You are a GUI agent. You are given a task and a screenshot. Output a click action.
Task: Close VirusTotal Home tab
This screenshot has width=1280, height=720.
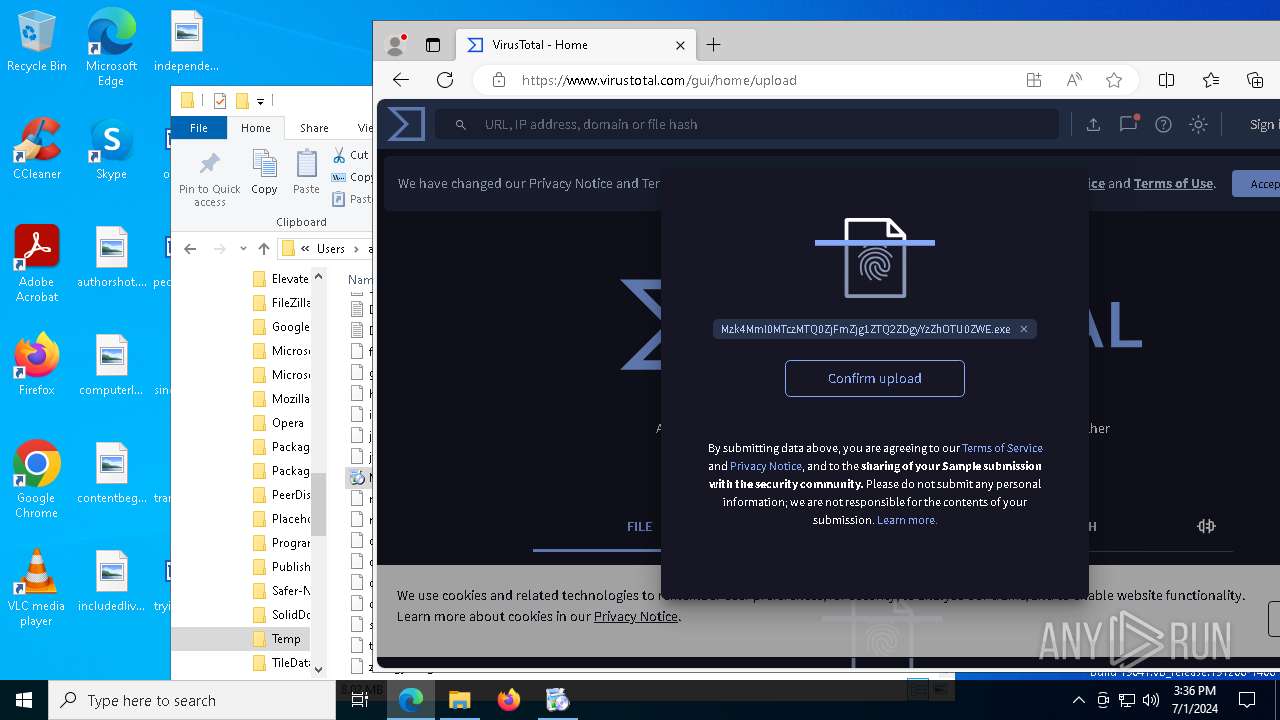coord(681,45)
